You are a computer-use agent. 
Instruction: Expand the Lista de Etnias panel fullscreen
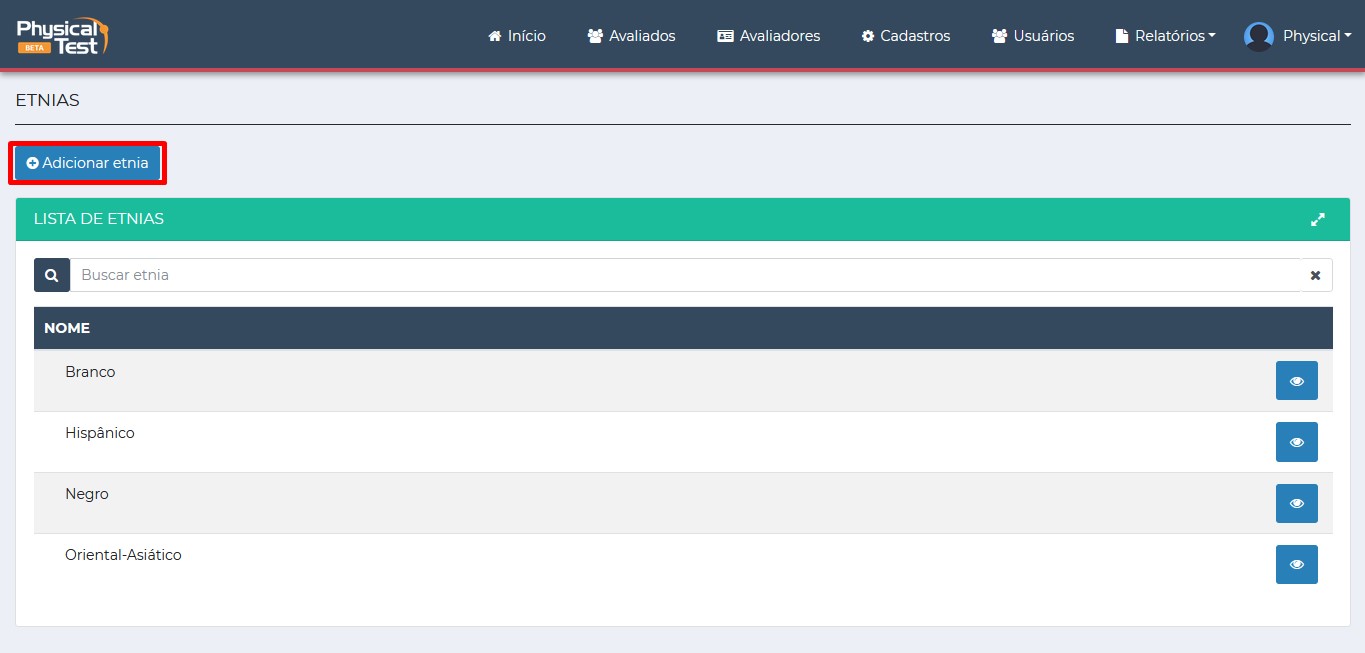click(x=1317, y=220)
